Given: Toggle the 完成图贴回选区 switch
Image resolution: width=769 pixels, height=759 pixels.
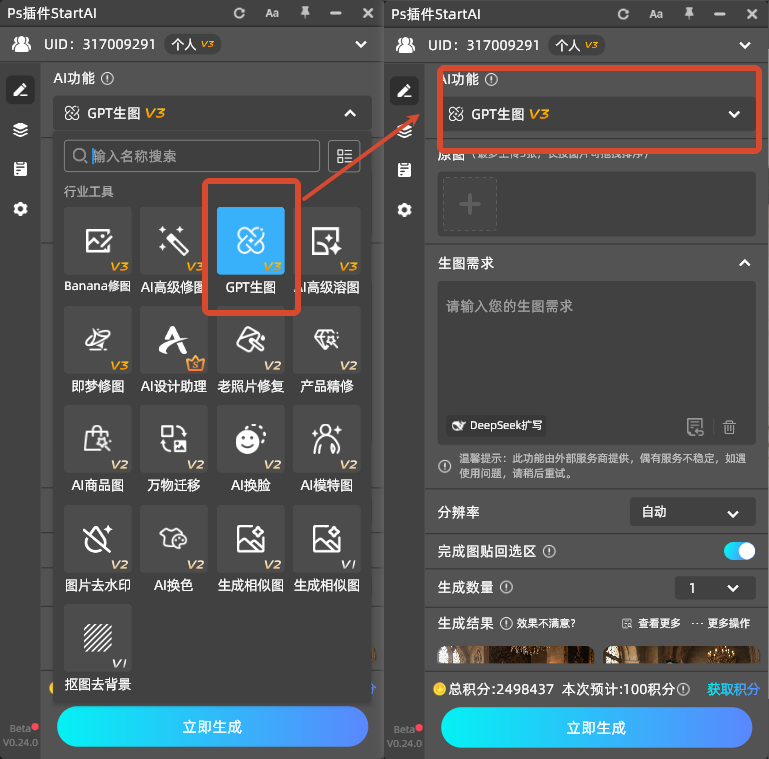Looking at the screenshot, I should point(739,551).
